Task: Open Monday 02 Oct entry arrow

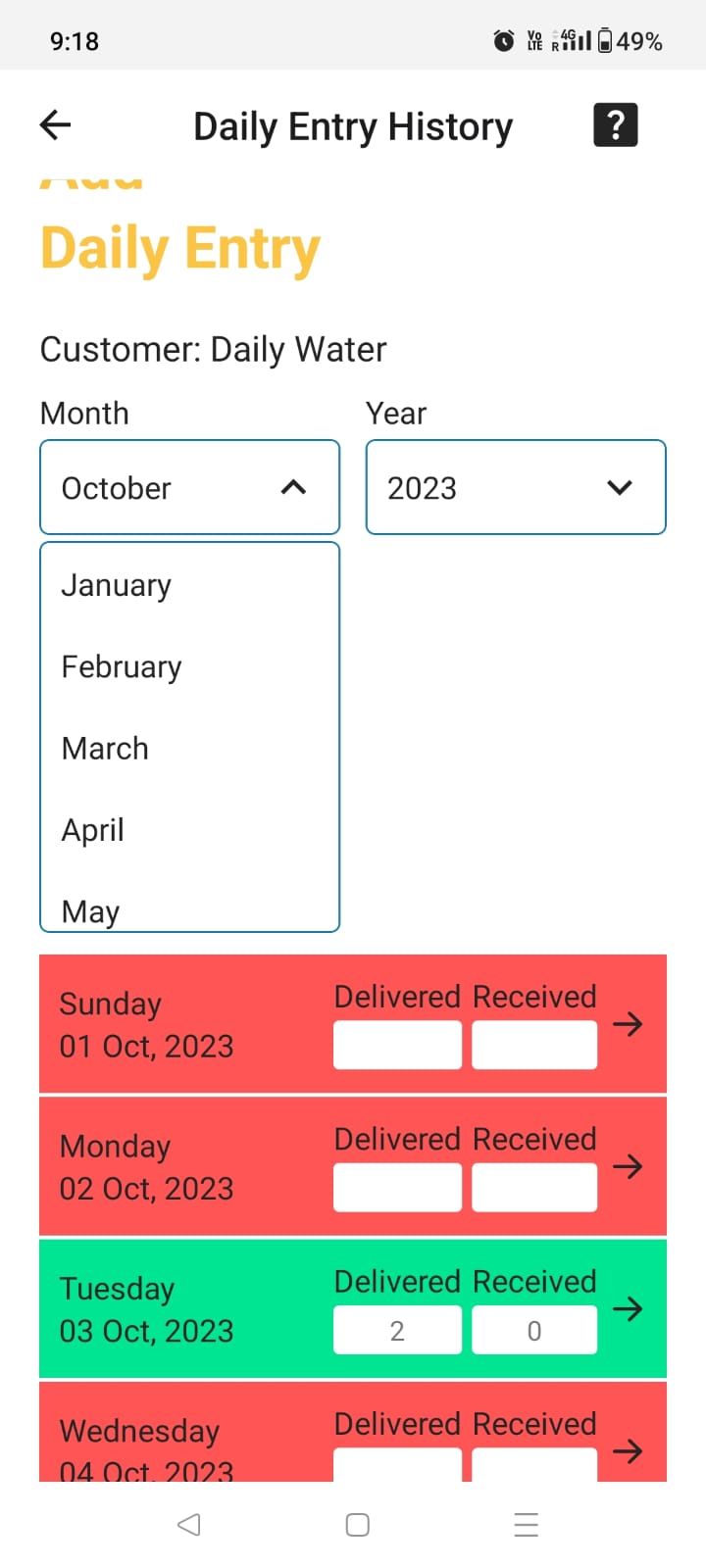Action: [628, 1166]
